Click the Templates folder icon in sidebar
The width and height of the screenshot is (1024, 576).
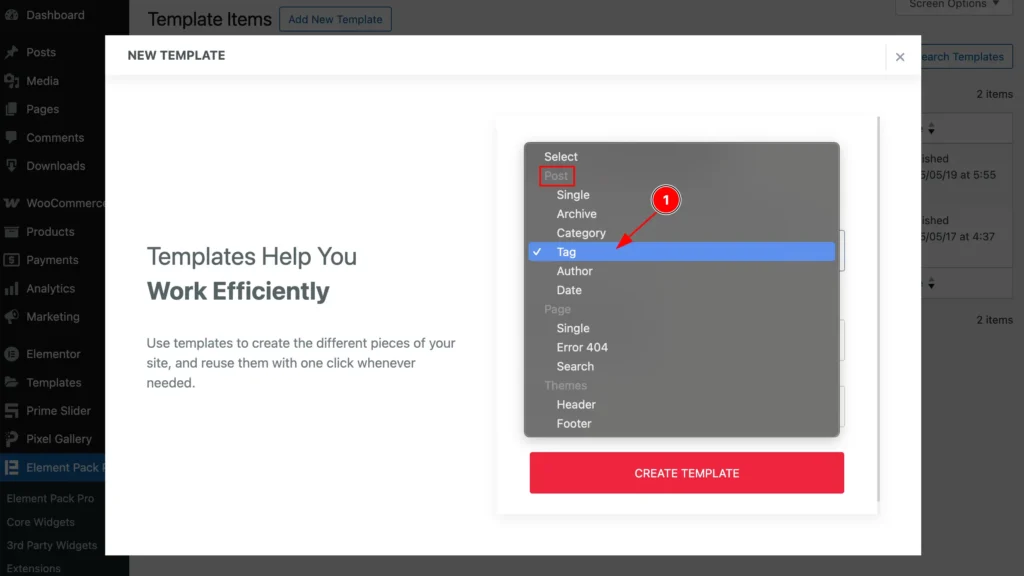12,382
